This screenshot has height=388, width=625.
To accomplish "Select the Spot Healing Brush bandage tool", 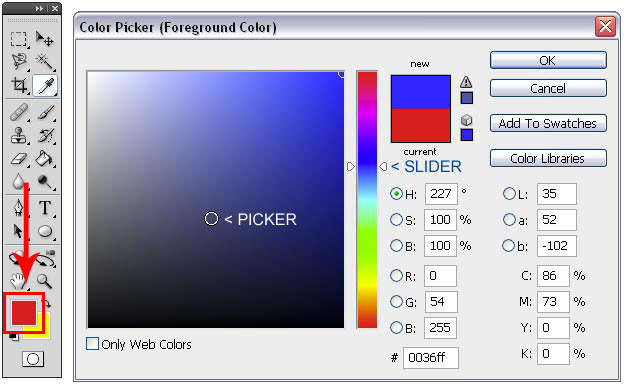I will click(x=19, y=112).
